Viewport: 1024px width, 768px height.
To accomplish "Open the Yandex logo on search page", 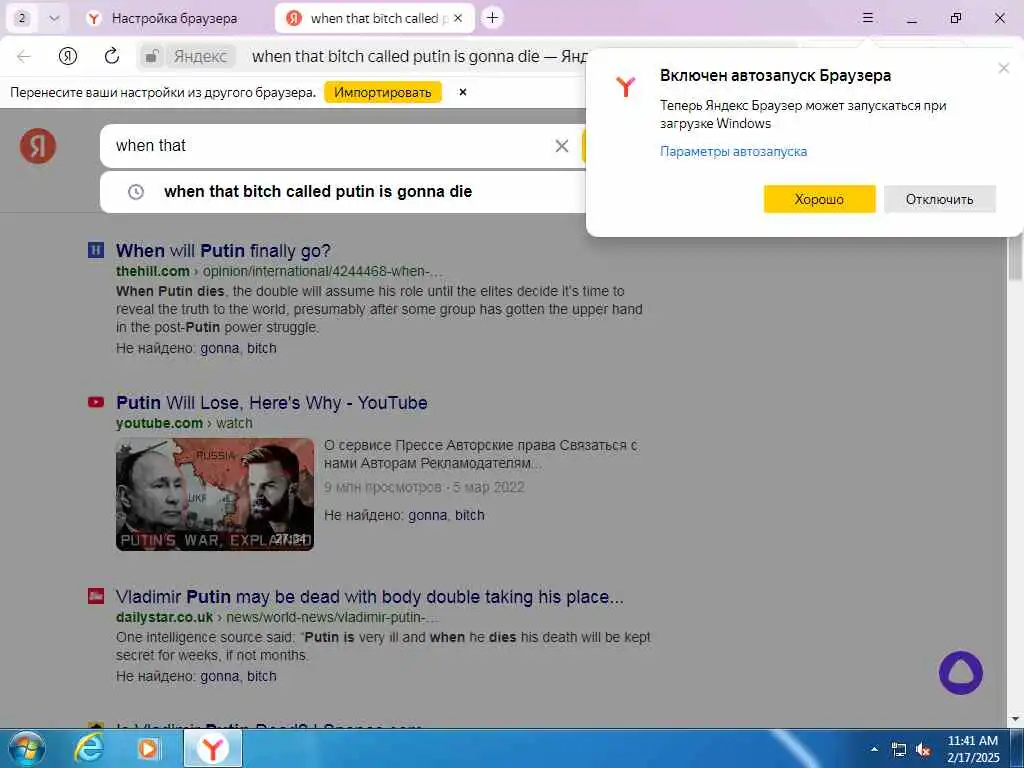I will (x=38, y=146).
